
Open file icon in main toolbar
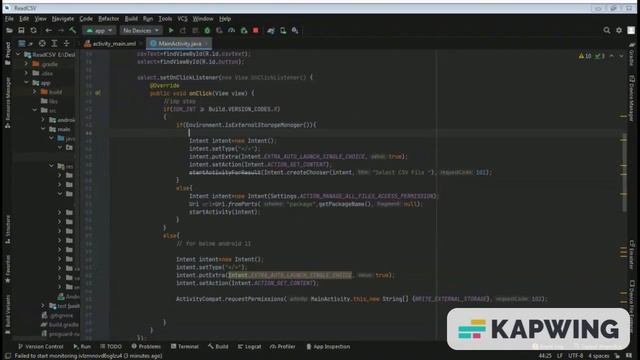click(9, 31)
